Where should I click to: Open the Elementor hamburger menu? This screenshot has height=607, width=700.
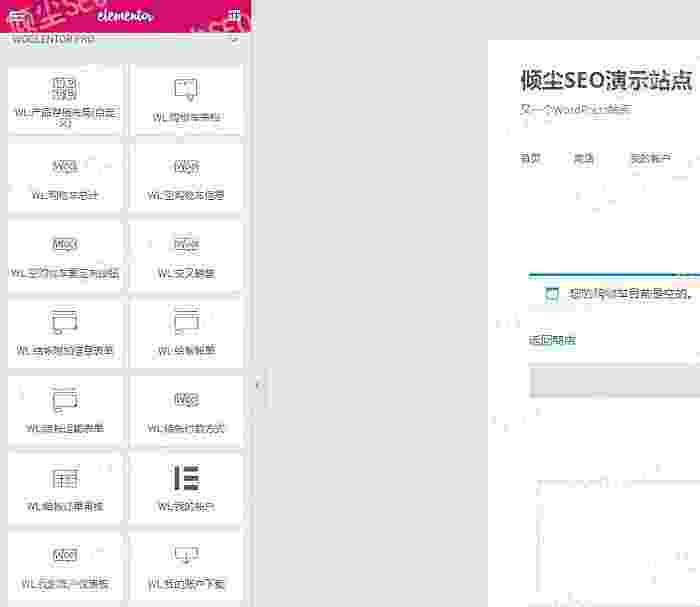17,17
